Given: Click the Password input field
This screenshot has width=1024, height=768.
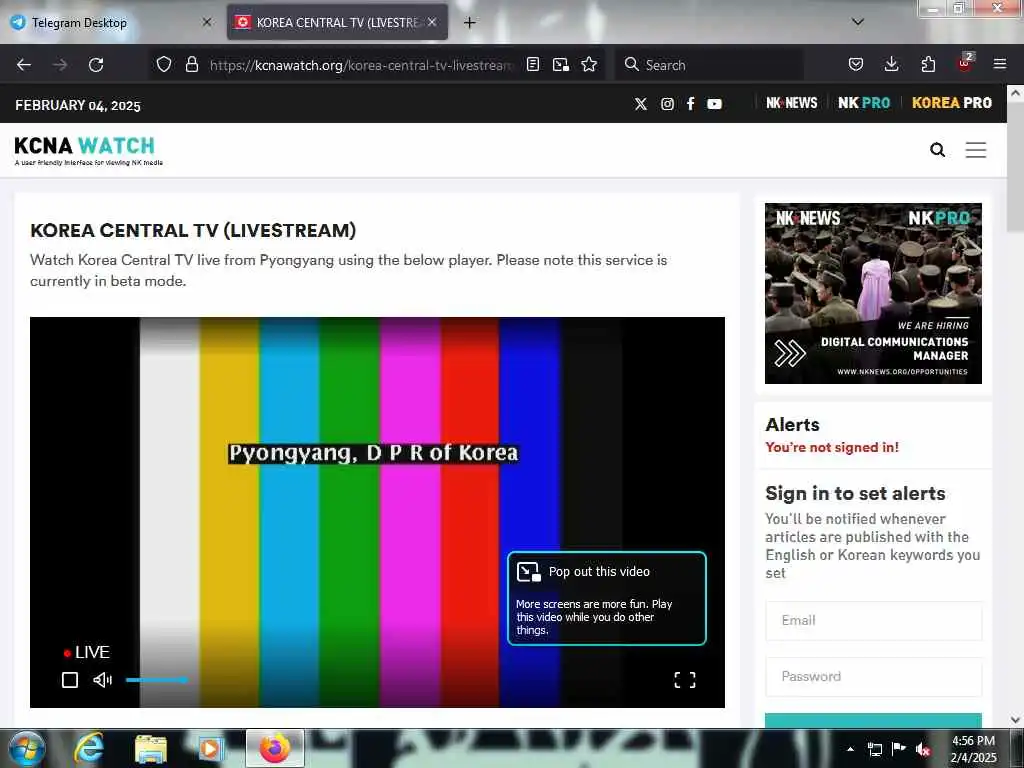Looking at the screenshot, I should [x=873, y=677].
